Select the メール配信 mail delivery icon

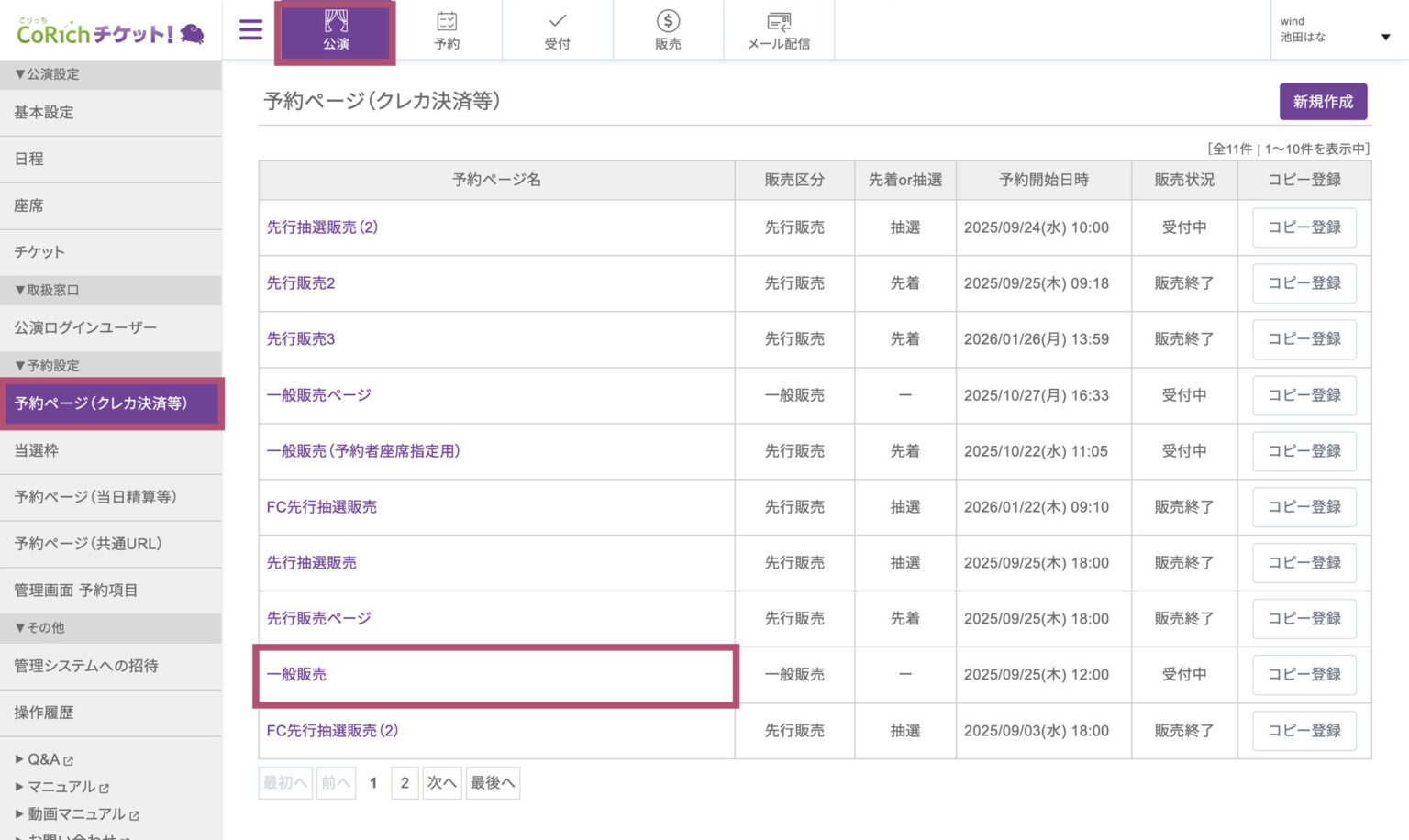[x=779, y=29]
